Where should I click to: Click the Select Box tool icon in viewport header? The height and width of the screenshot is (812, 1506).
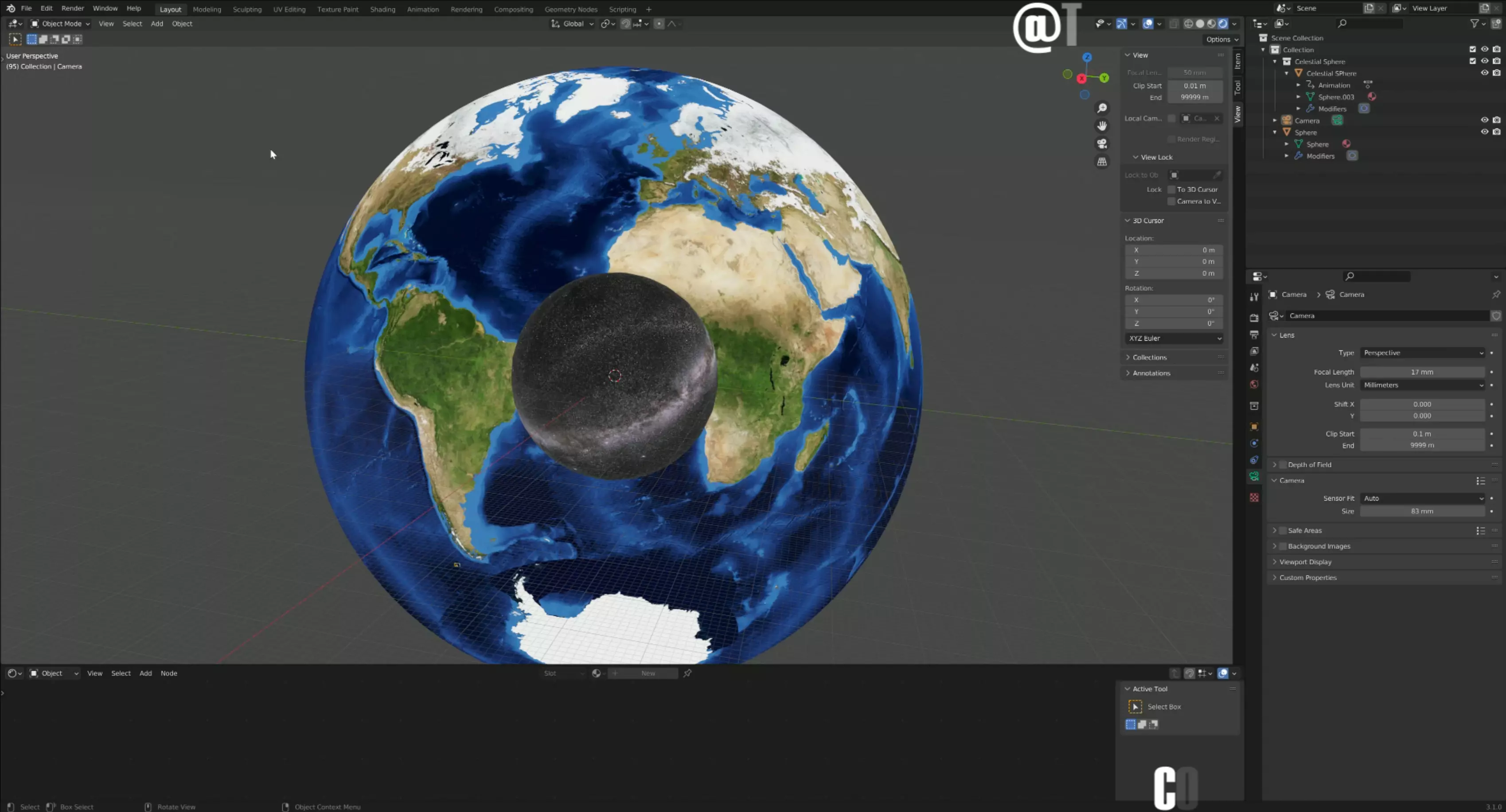pos(15,39)
